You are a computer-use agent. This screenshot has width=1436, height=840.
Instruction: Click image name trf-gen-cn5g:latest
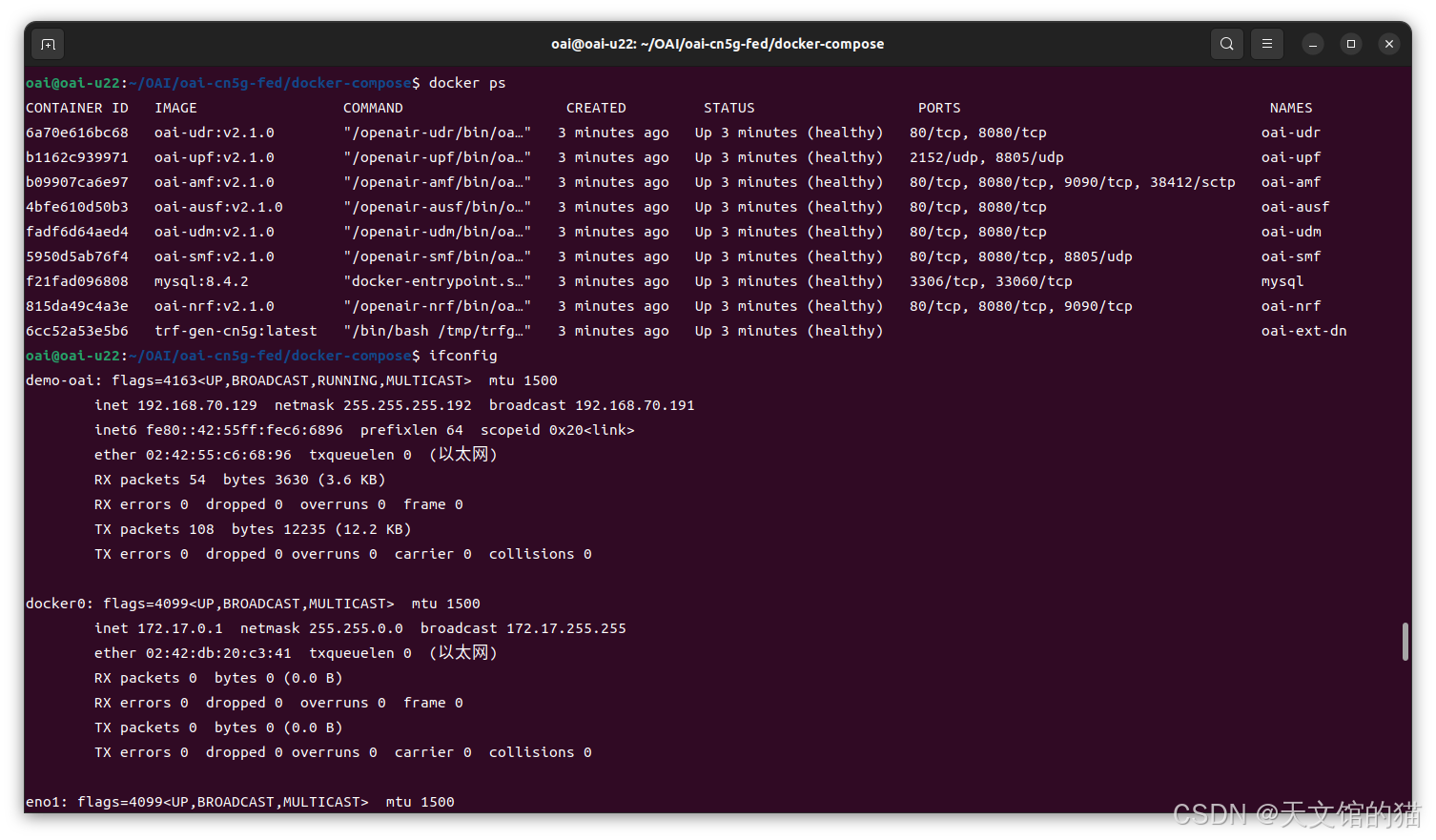pos(236,331)
